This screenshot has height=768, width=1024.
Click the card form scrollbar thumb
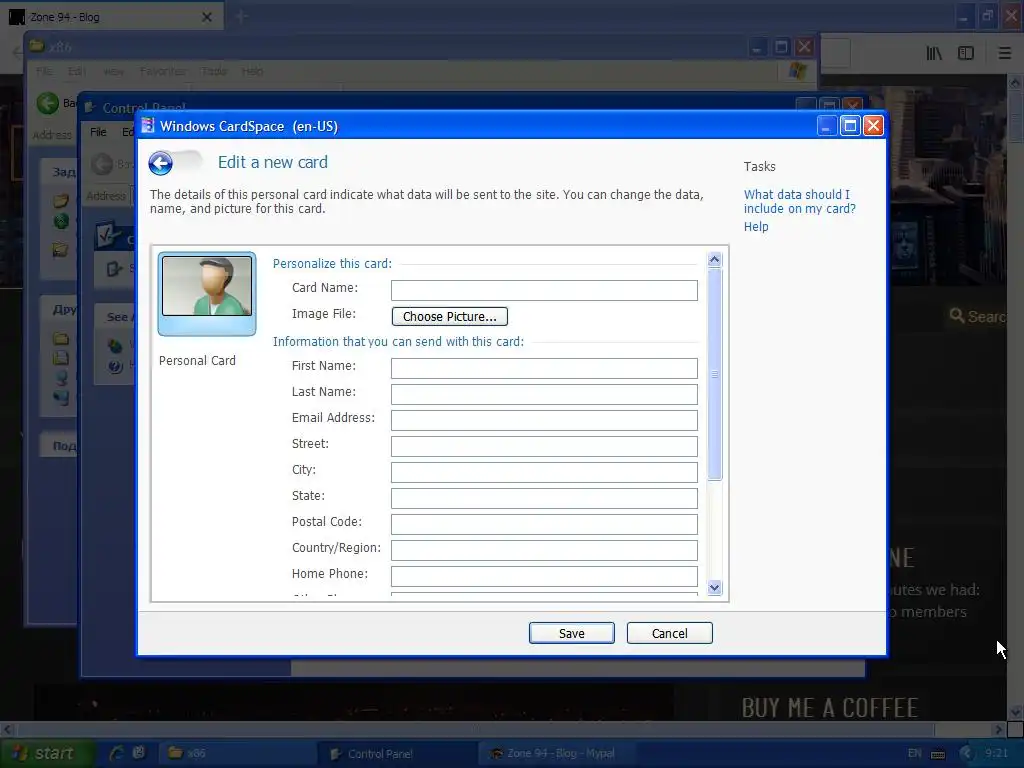click(714, 374)
